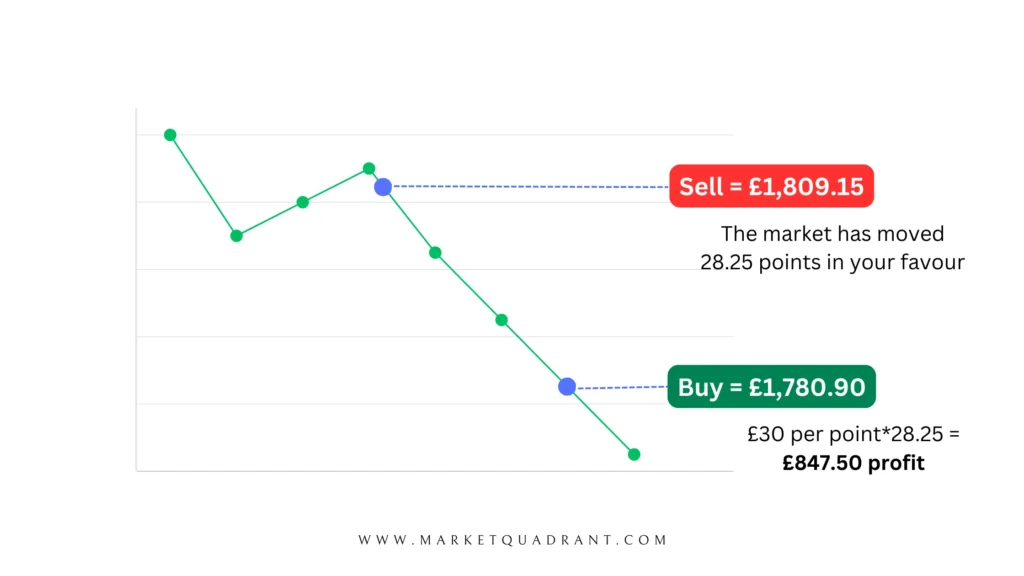This screenshot has width=1024, height=576.
Task: Click the chart's vertical axis line
Action: click(x=136, y=289)
